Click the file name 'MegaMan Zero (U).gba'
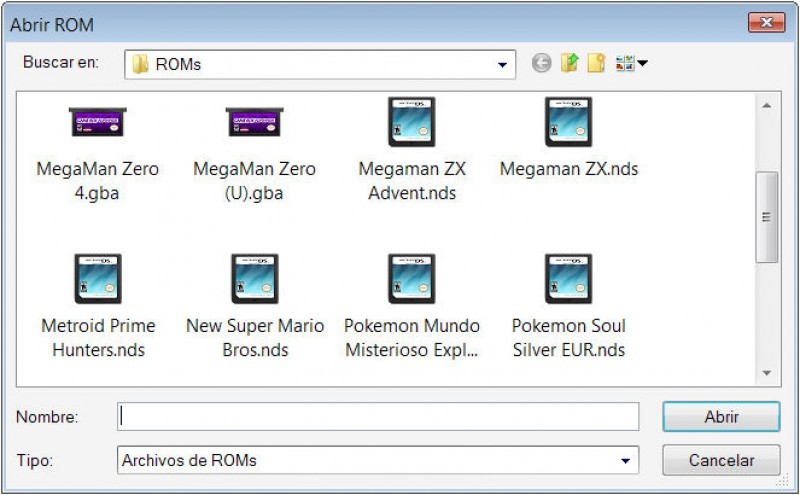Screen dimensions: 800x495 click(x=254, y=181)
